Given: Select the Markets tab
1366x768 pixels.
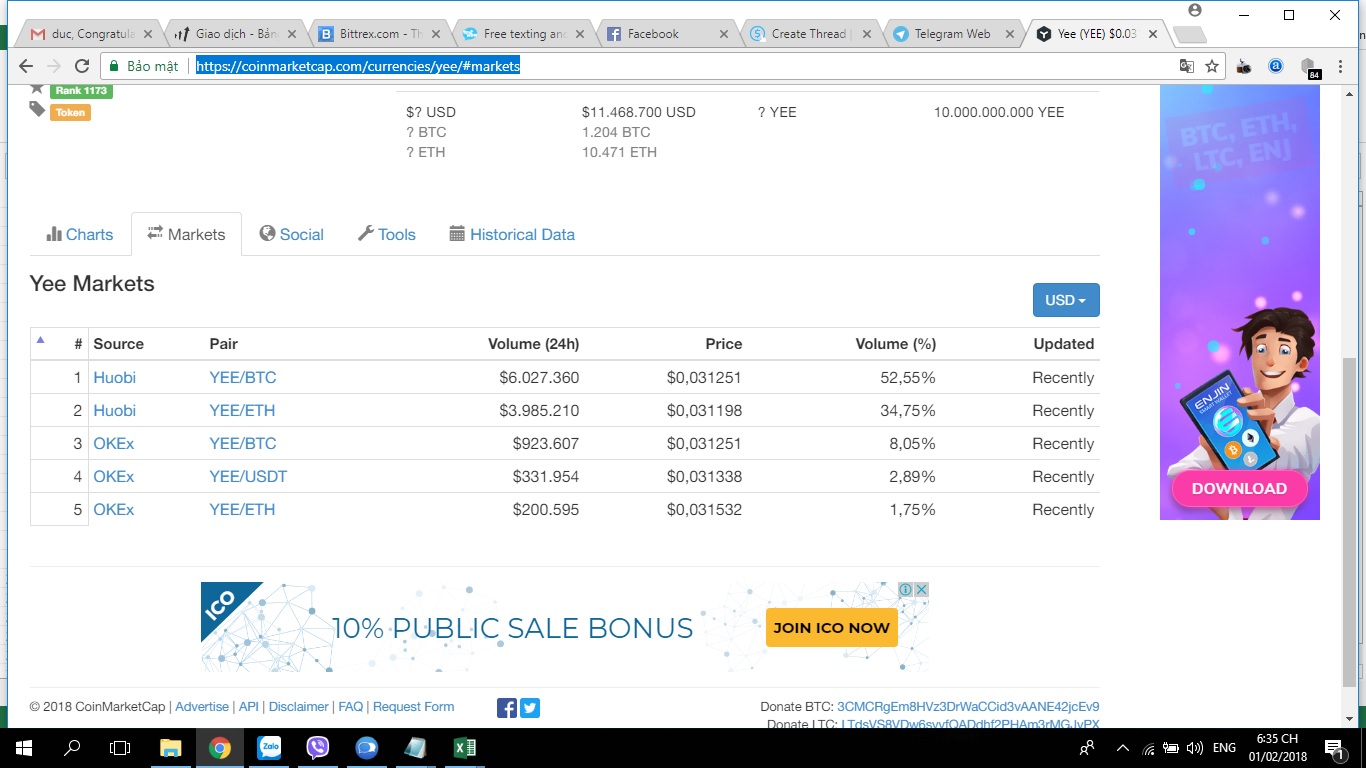Looking at the screenshot, I should [x=187, y=234].
